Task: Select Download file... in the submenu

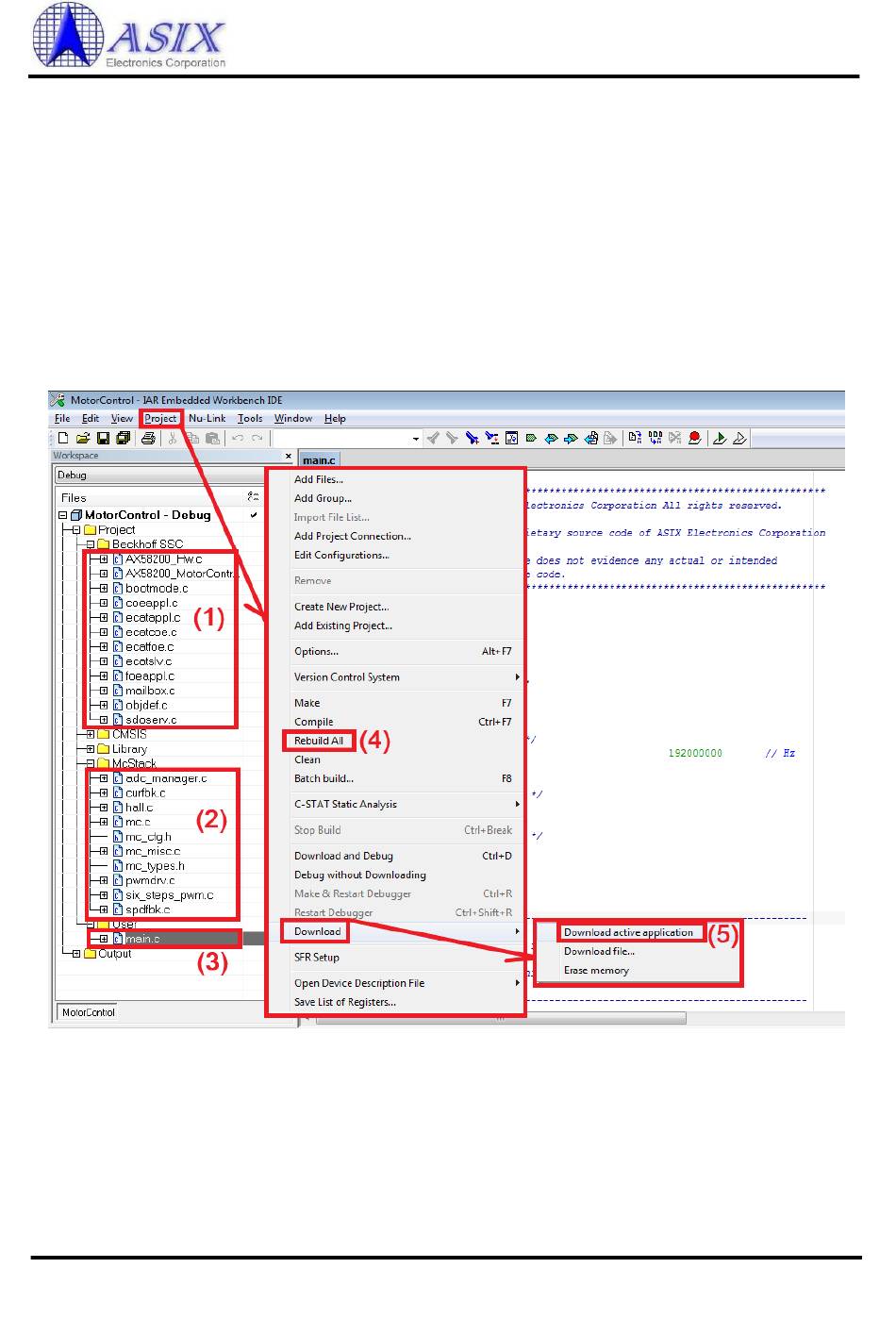Action: pos(599,951)
